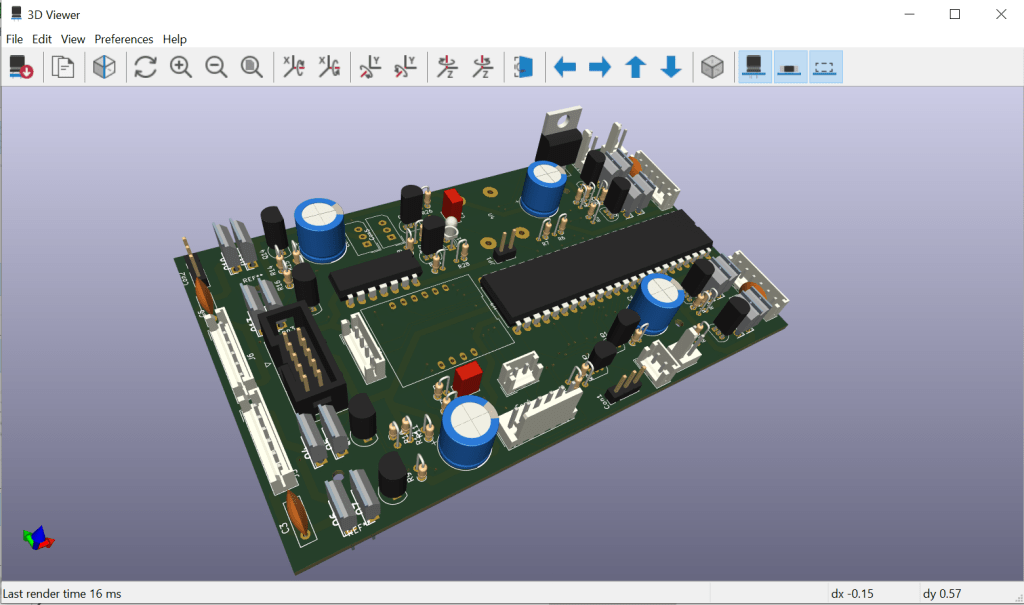Open the View menu
Screen dimensions: 1024x605
[73, 39]
